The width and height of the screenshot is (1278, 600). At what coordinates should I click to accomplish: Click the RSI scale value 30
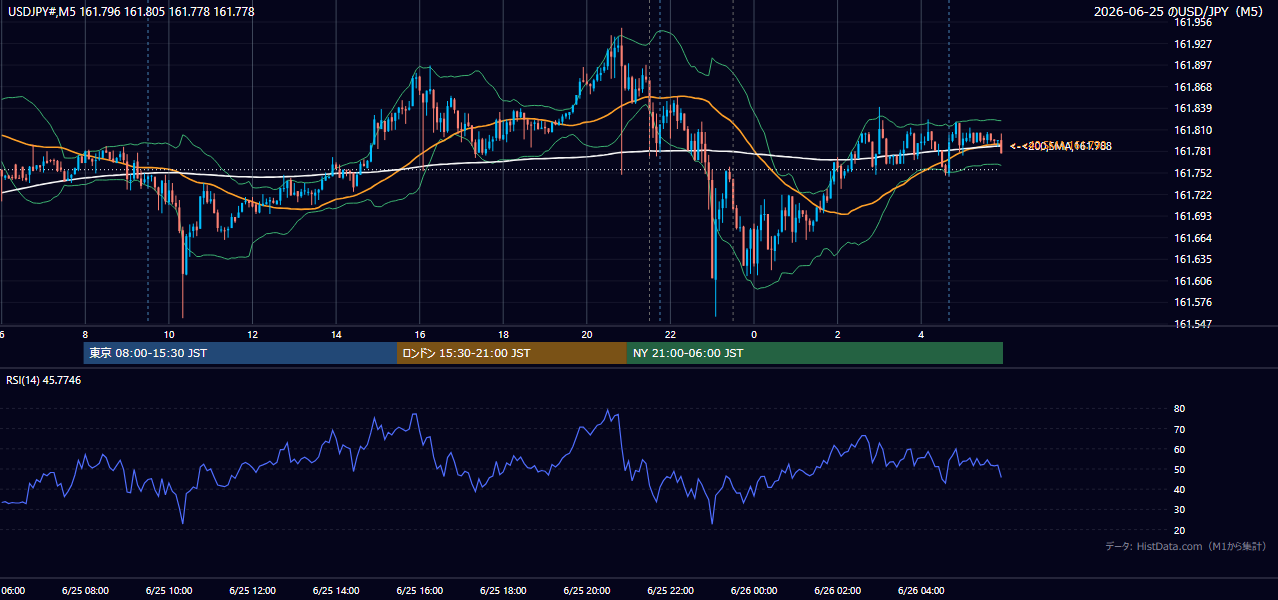(1180, 509)
